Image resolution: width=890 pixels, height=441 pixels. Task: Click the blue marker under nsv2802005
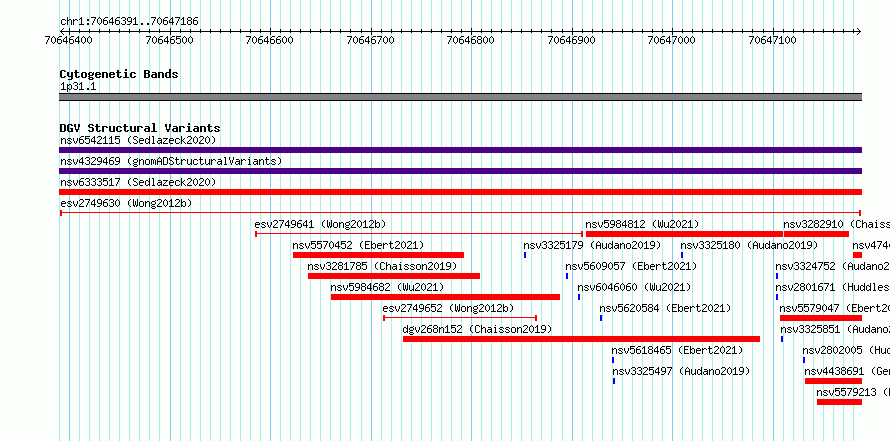coord(804,360)
